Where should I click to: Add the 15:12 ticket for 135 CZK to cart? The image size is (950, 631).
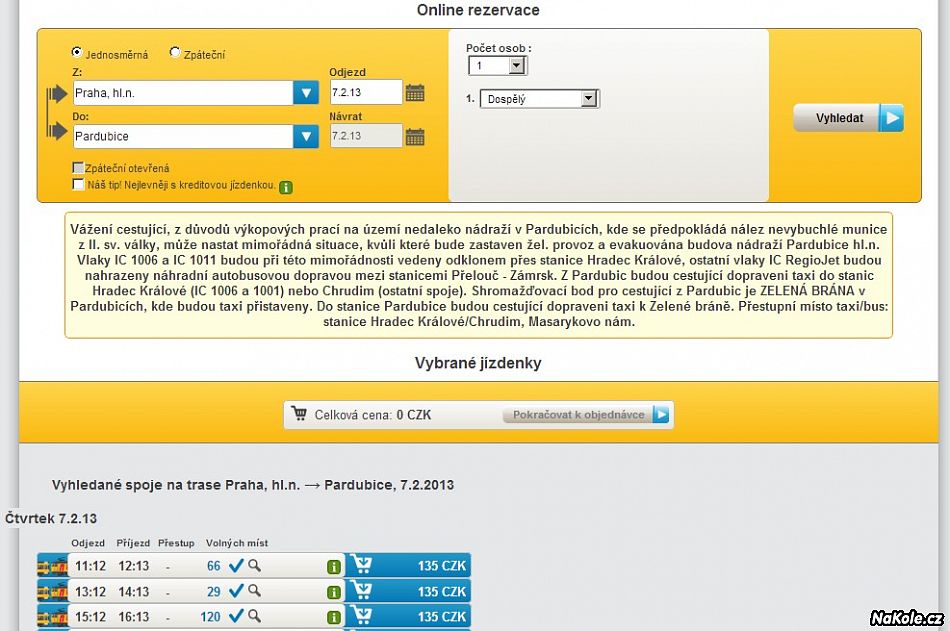408,616
